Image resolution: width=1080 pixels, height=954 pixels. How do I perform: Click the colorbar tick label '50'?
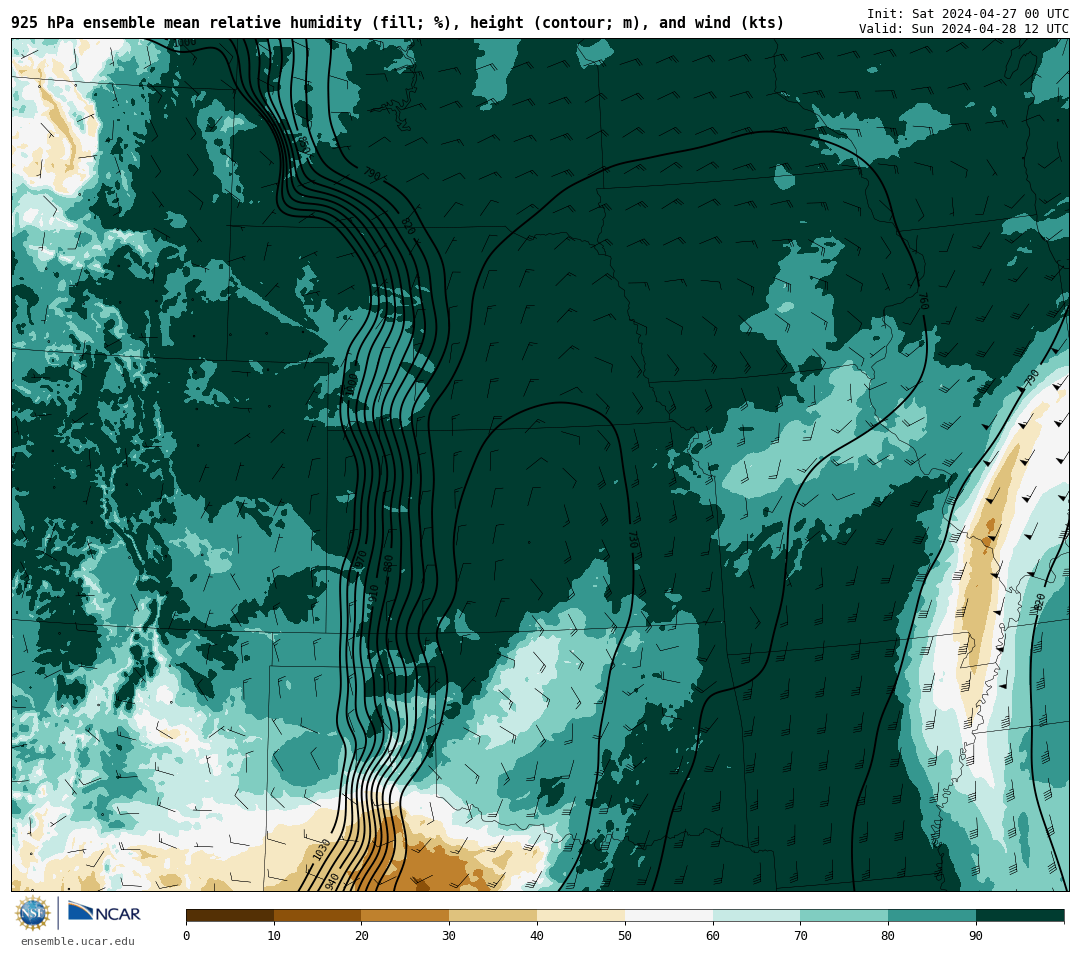(x=625, y=935)
